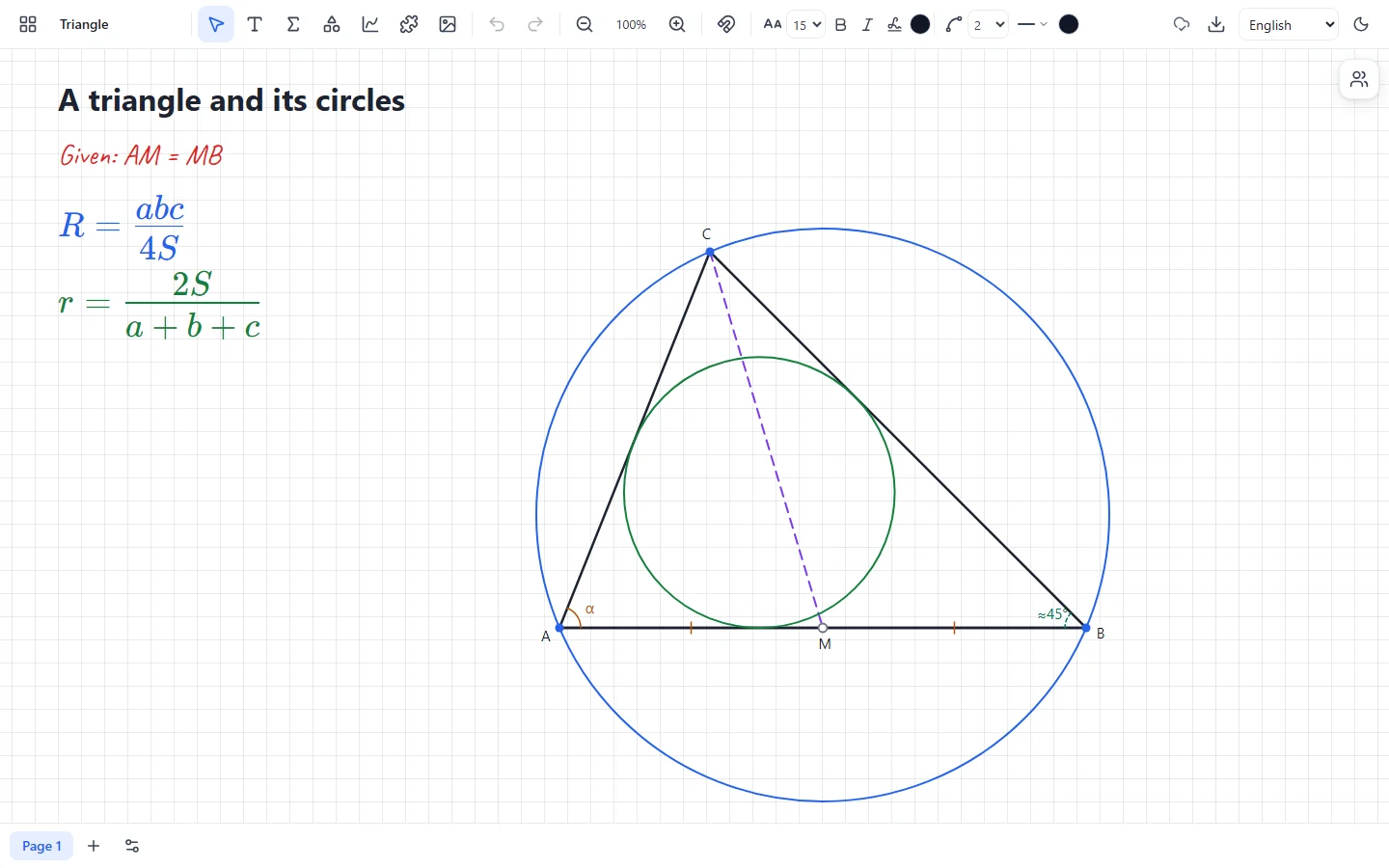Screen dimensions: 1389x868
Task: Zoom out with the minus magnifier
Action: [585, 24]
